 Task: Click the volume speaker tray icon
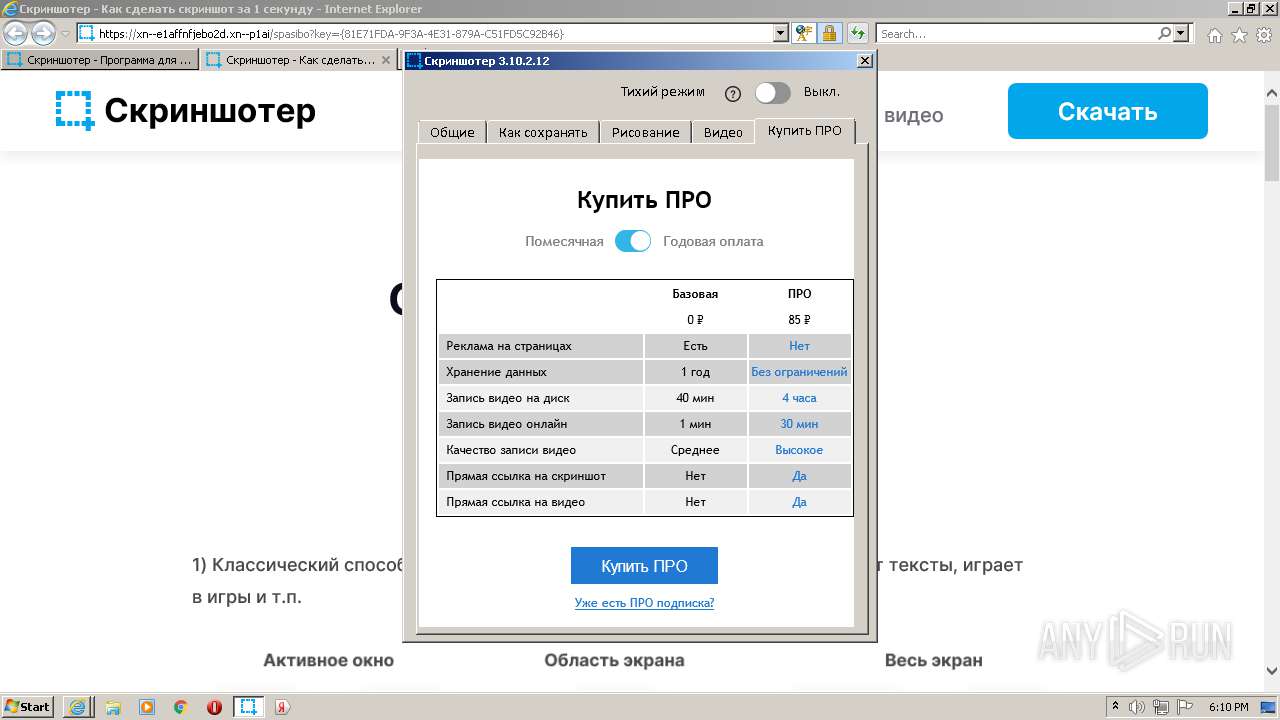tap(1135, 707)
